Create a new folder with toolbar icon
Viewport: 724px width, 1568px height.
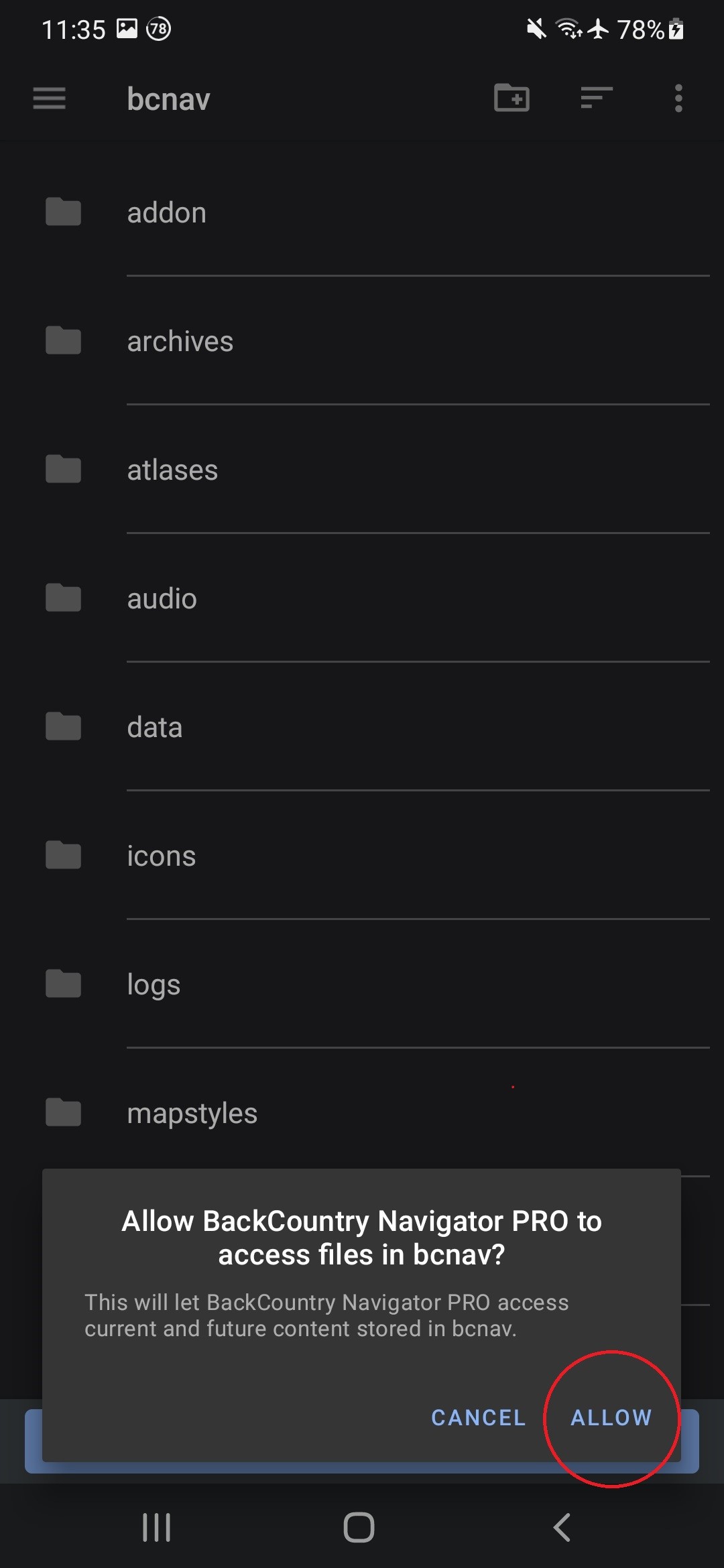[511, 99]
